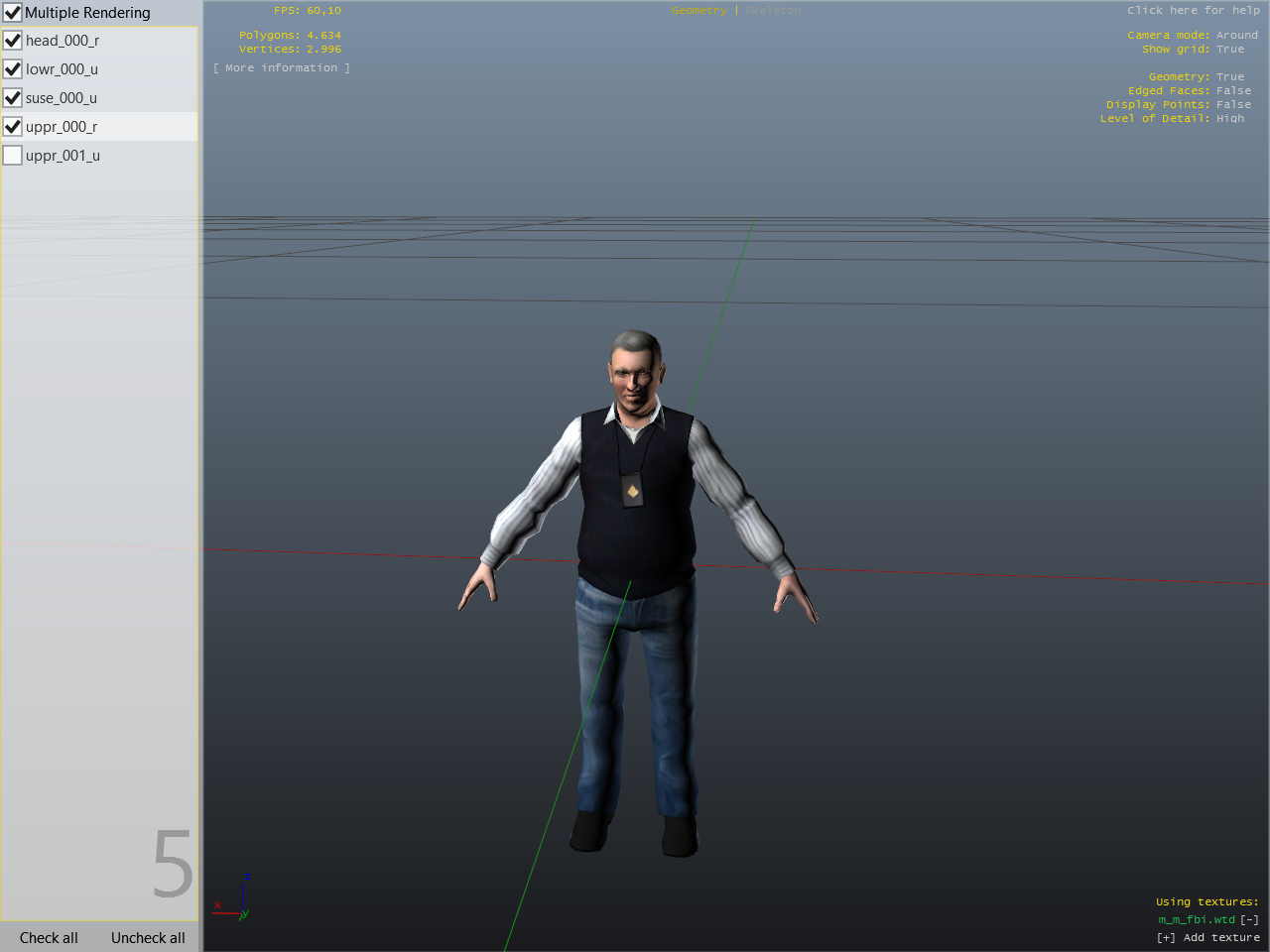Change Level of Detail High setting
The image size is (1270, 952).
click(1229, 119)
